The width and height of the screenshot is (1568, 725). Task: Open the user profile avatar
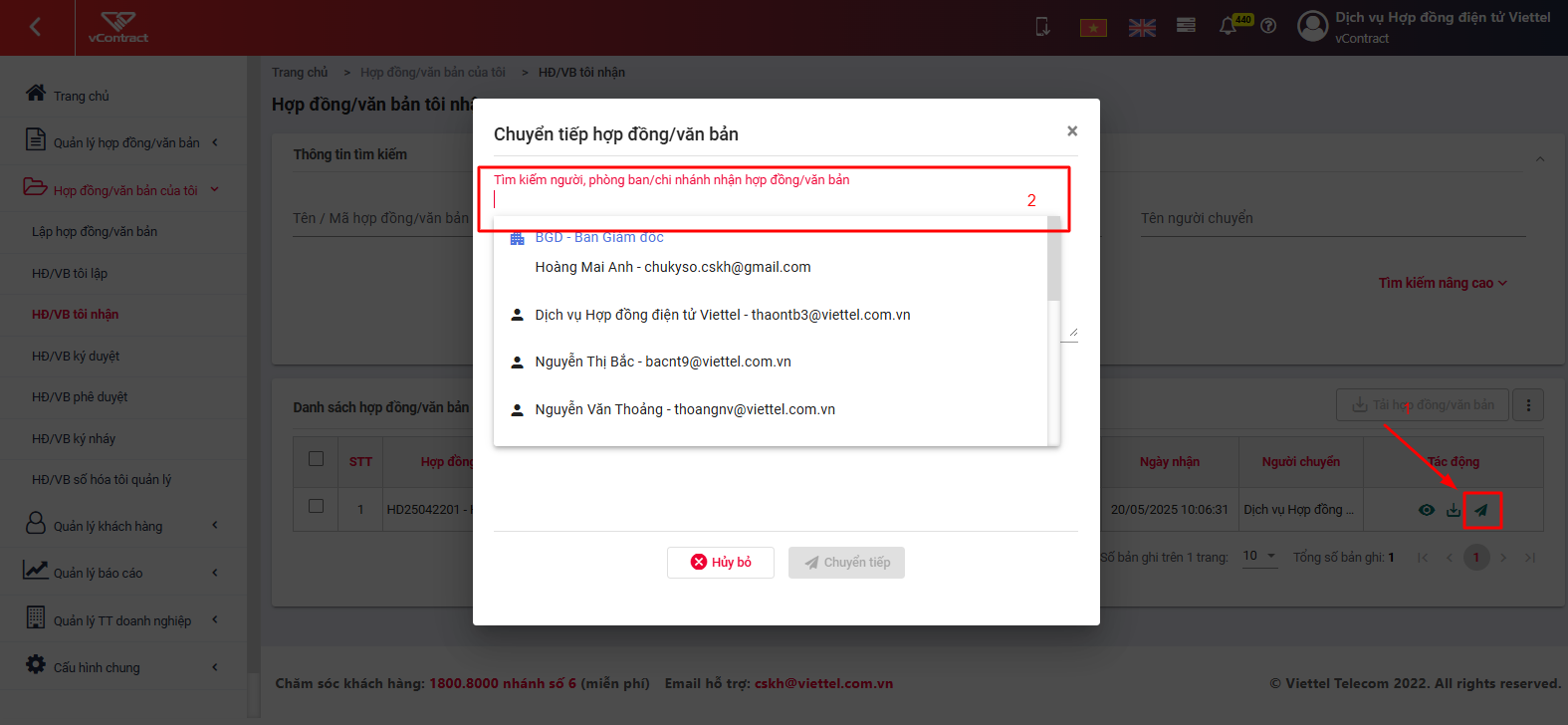pos(1313,26)
